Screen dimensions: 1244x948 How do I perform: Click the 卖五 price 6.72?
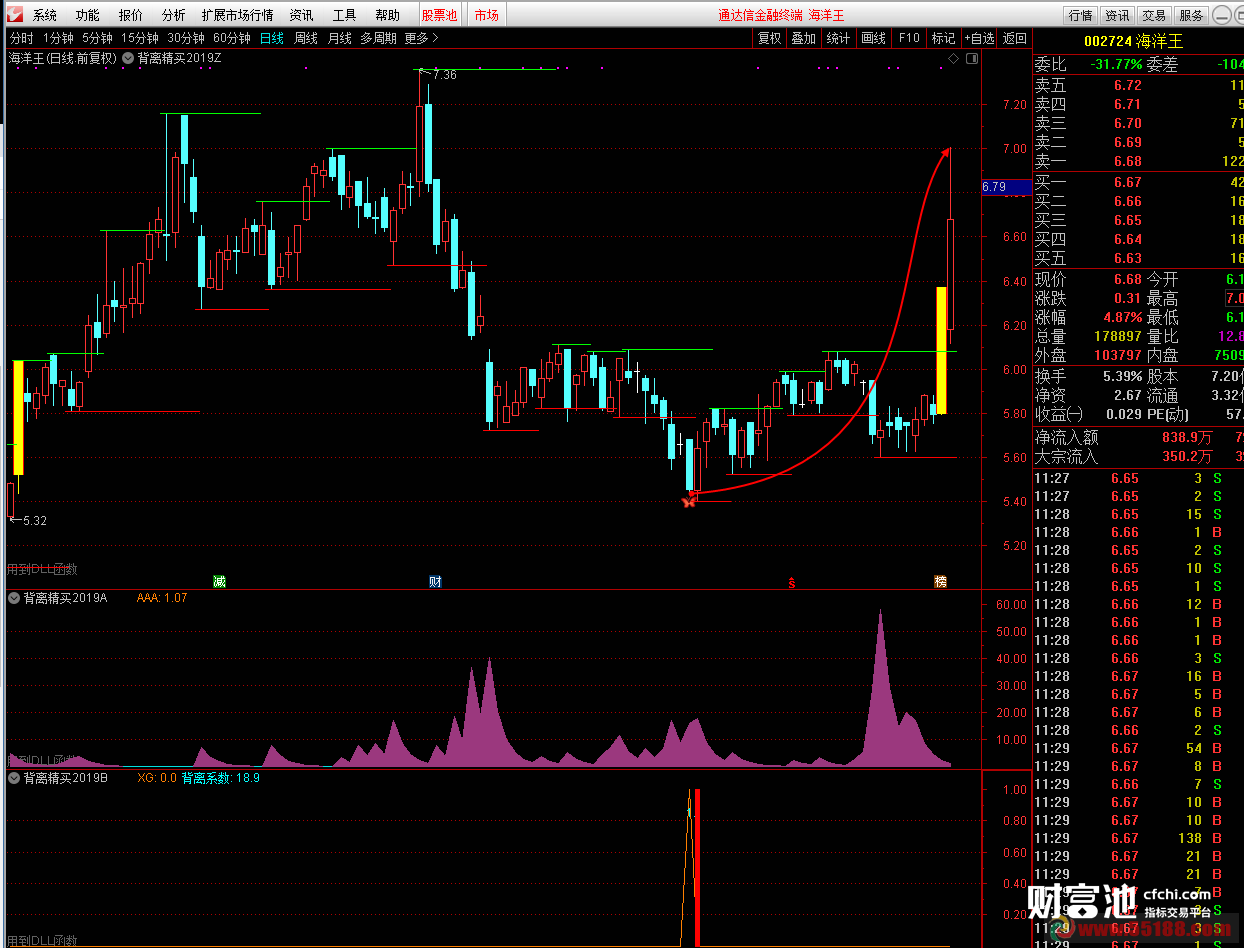click(x=1127, y=85)
